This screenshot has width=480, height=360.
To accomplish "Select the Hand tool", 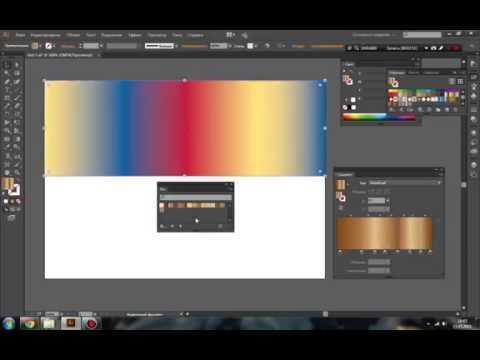I will pyautogui.click(x=7, y=172).
